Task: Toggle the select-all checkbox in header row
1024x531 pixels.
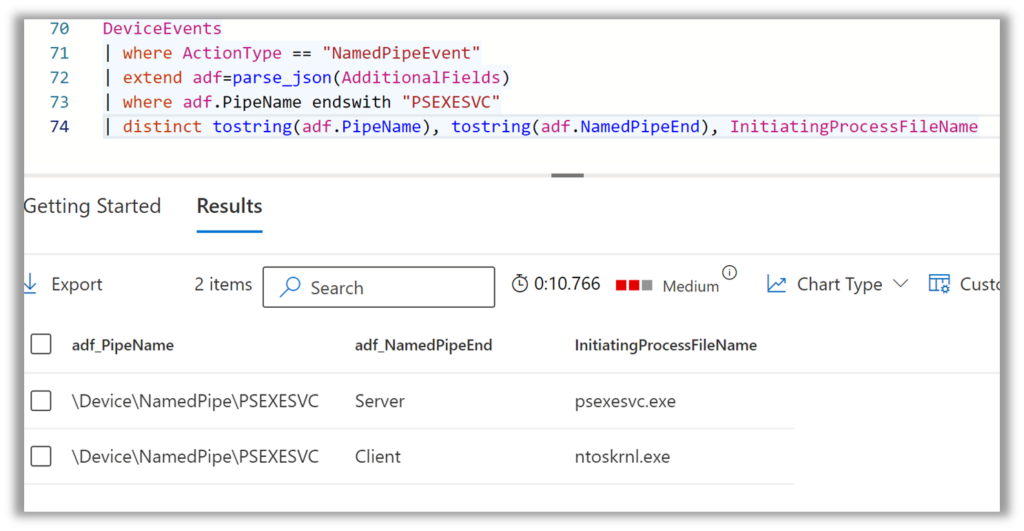Action: pos(41,344)
